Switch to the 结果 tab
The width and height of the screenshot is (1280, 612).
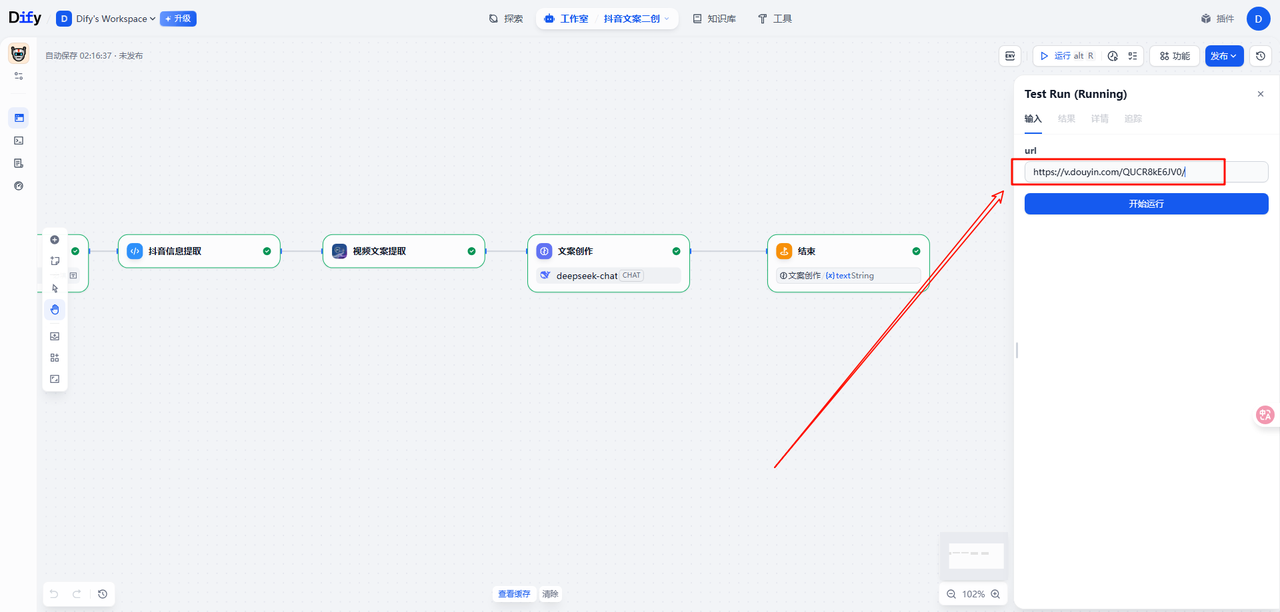click(1067, 119)
